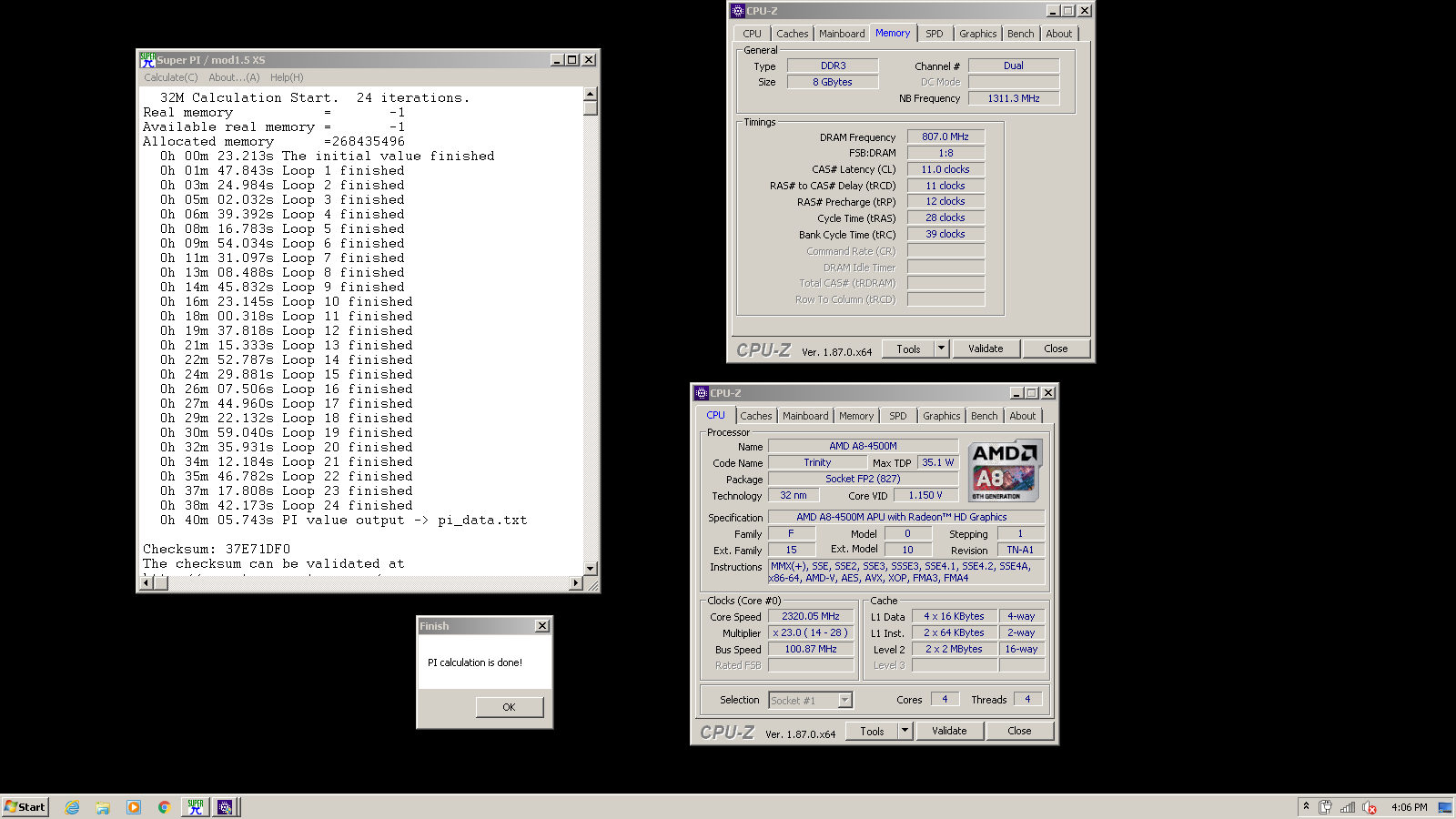
Task: Click Multiplier value x 23.0 (14 - 28)
Action: pos(811,632)
